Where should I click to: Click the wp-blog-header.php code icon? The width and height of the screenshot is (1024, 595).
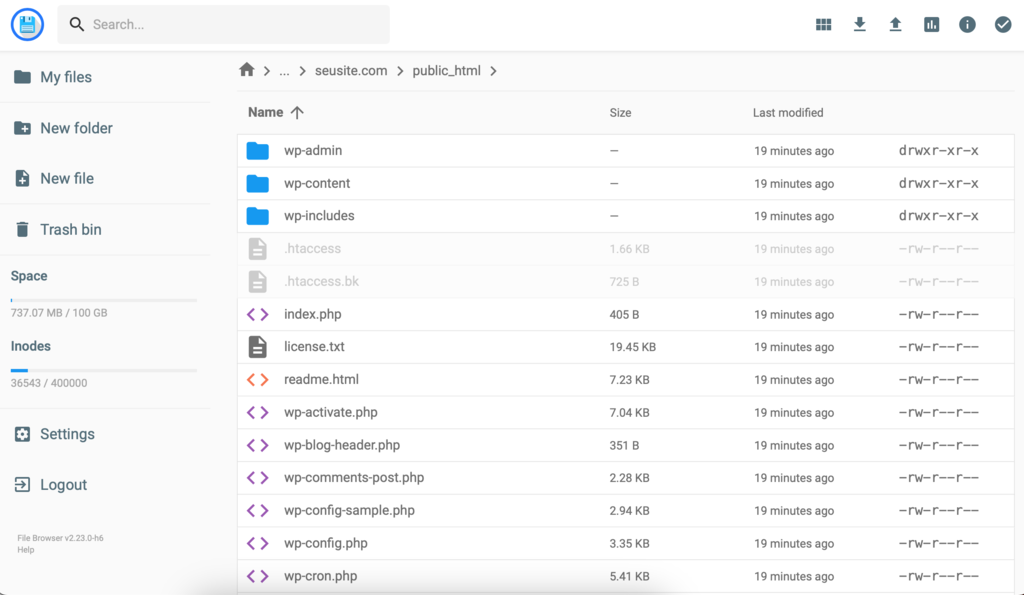257,445
